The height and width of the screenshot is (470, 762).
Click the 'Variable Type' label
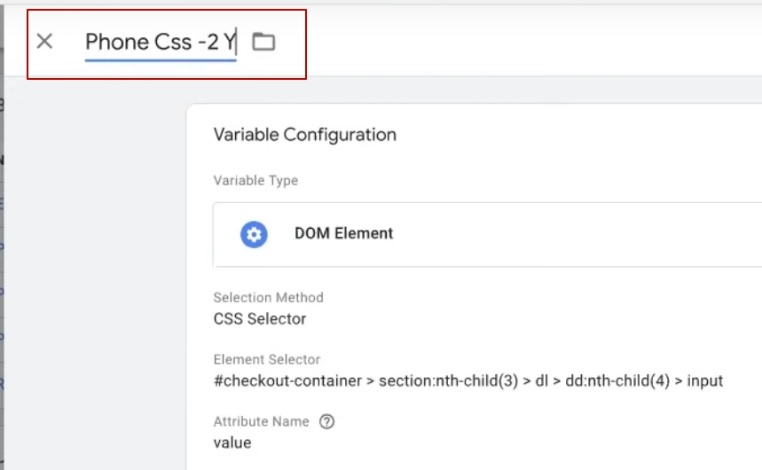[x=255, y=181]
